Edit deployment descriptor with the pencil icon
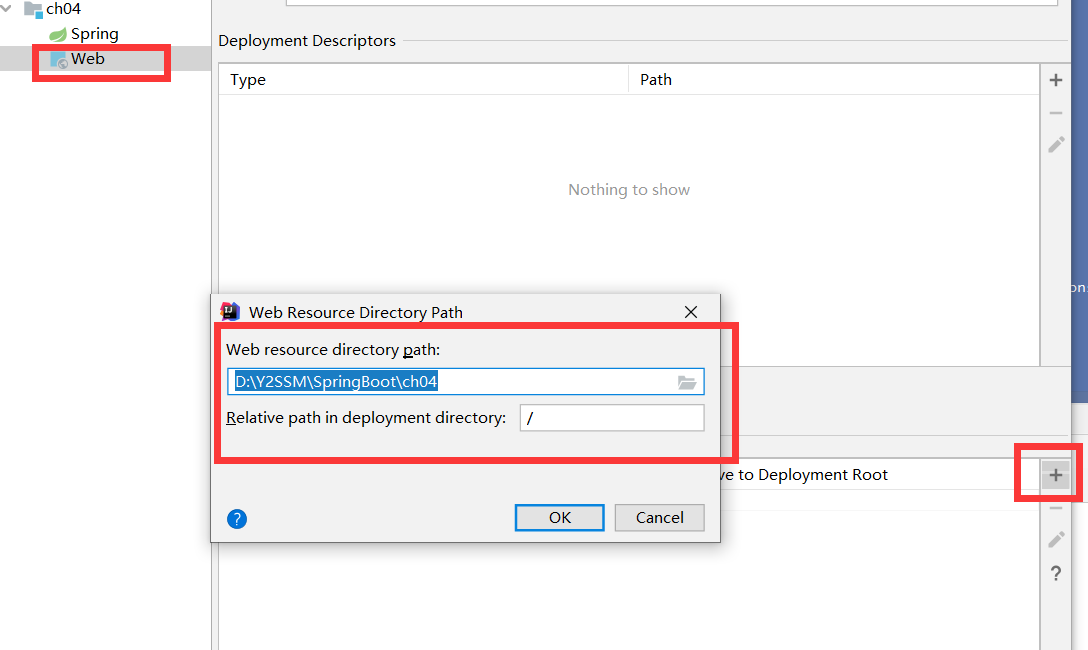 (x=1056, y=145)
